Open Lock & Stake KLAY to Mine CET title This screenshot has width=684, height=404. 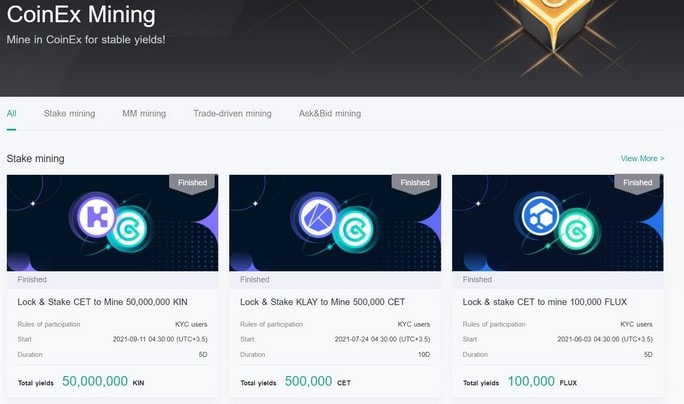pos(322,302)
